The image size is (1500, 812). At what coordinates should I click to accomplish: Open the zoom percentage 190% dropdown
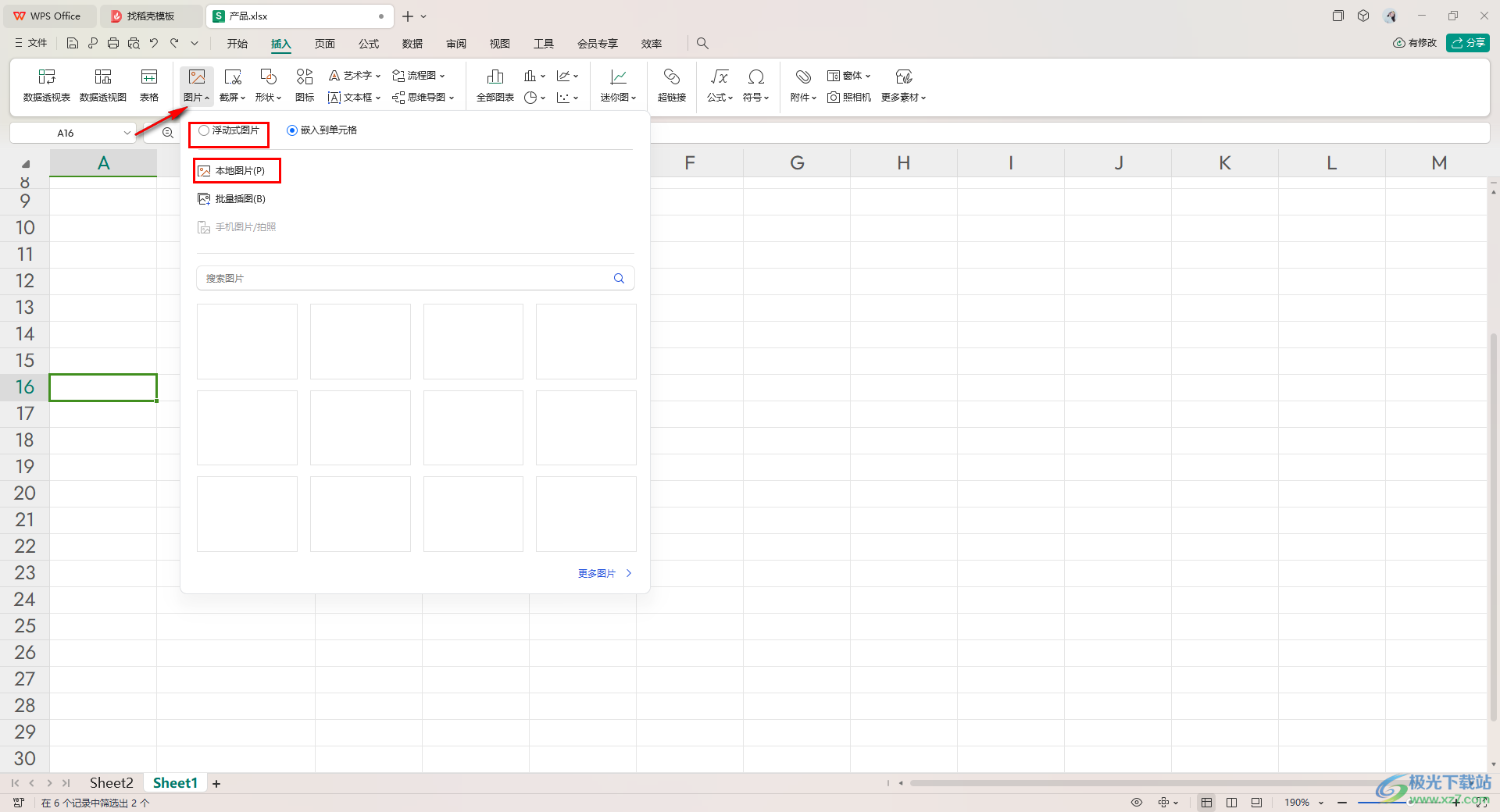[x=1321, y=803]
